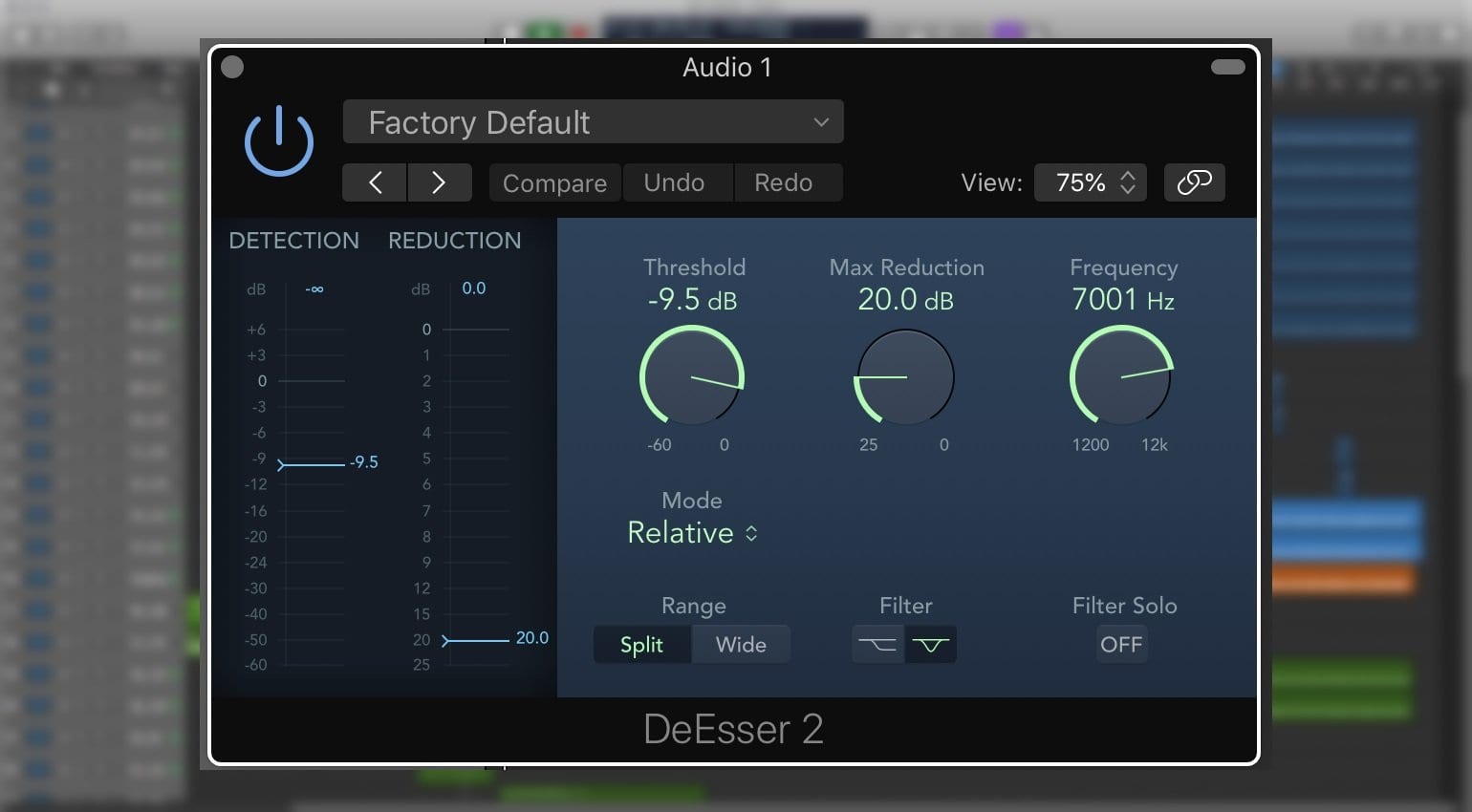The height and width of the screenshot is (812, 1472).
Task: Click the 7001 Hz Frequency value field
Action: pos(1123,300)
